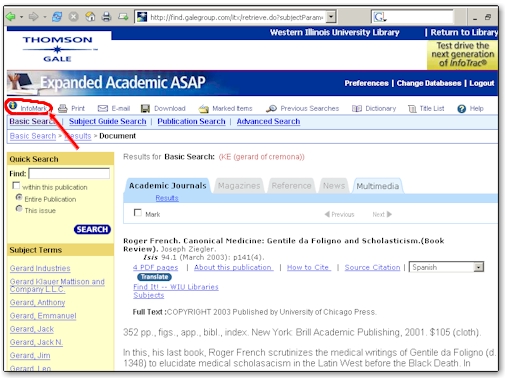Open Publication Search
Image resolution: width=507 pixels, height=380 pixels.
(x=191, y=121)
